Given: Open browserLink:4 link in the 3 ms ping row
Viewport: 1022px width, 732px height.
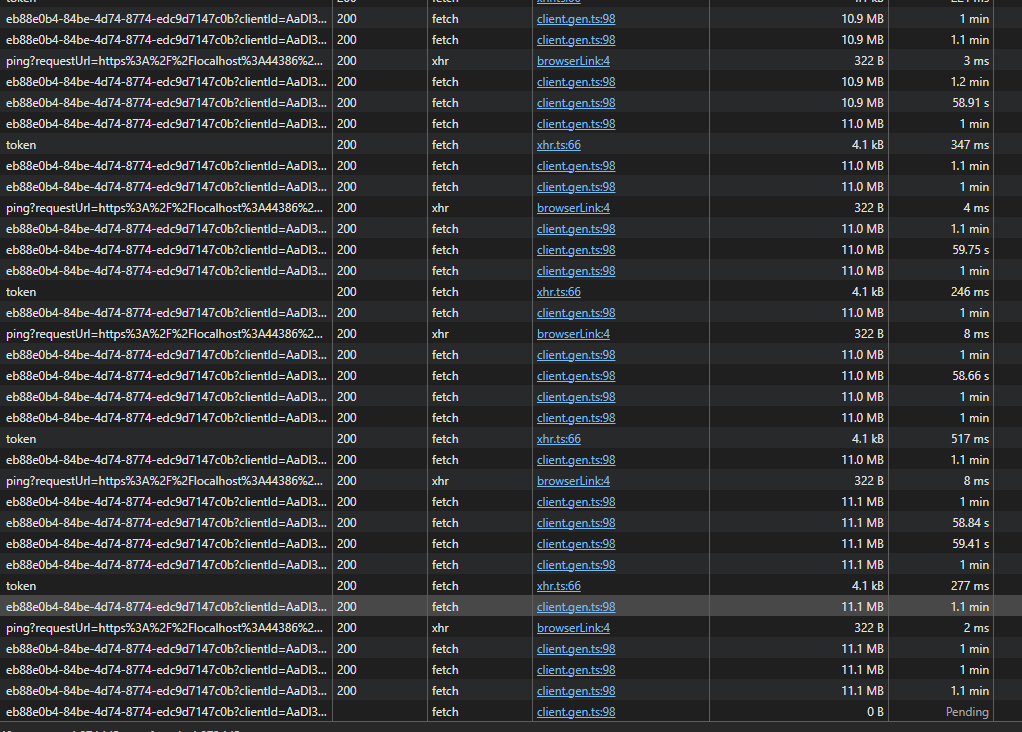Looking at the screenshot, I should 573,61.
